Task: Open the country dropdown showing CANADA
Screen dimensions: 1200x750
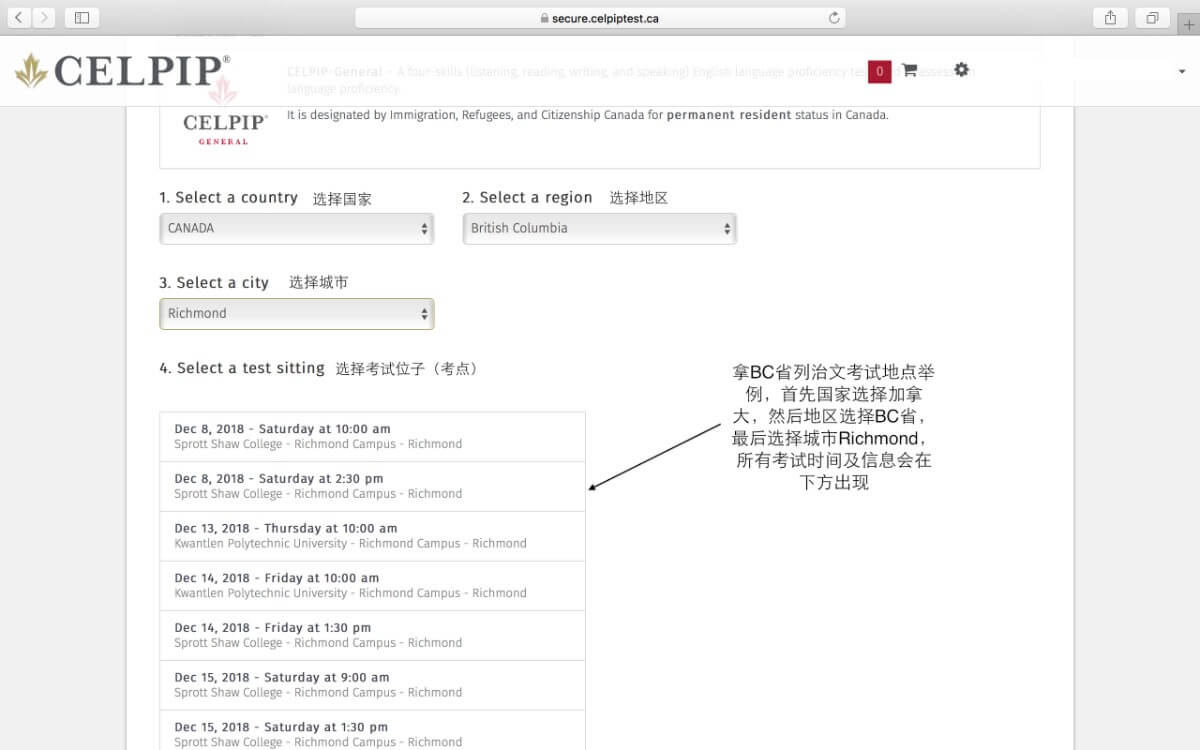Action: click(297, 228)
